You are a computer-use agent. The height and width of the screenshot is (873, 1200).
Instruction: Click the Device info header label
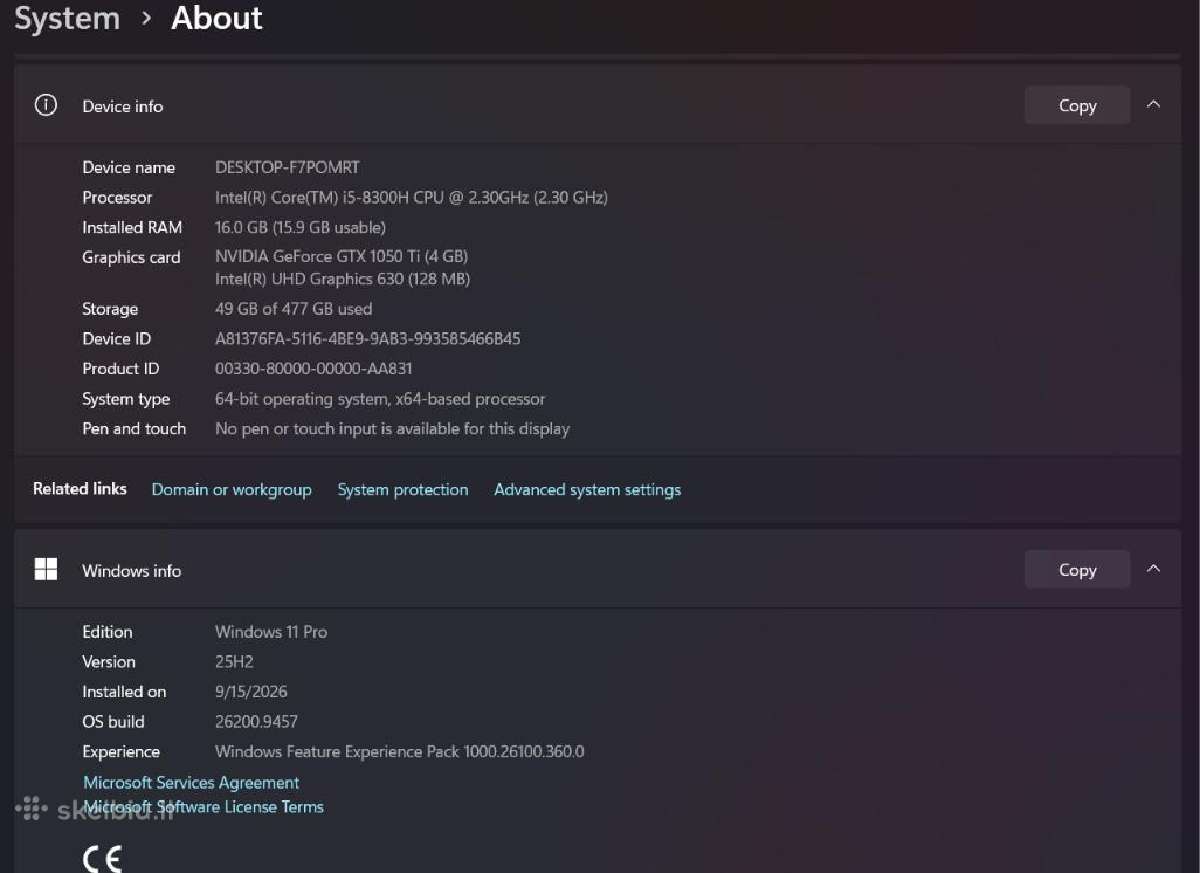(122, 106)
